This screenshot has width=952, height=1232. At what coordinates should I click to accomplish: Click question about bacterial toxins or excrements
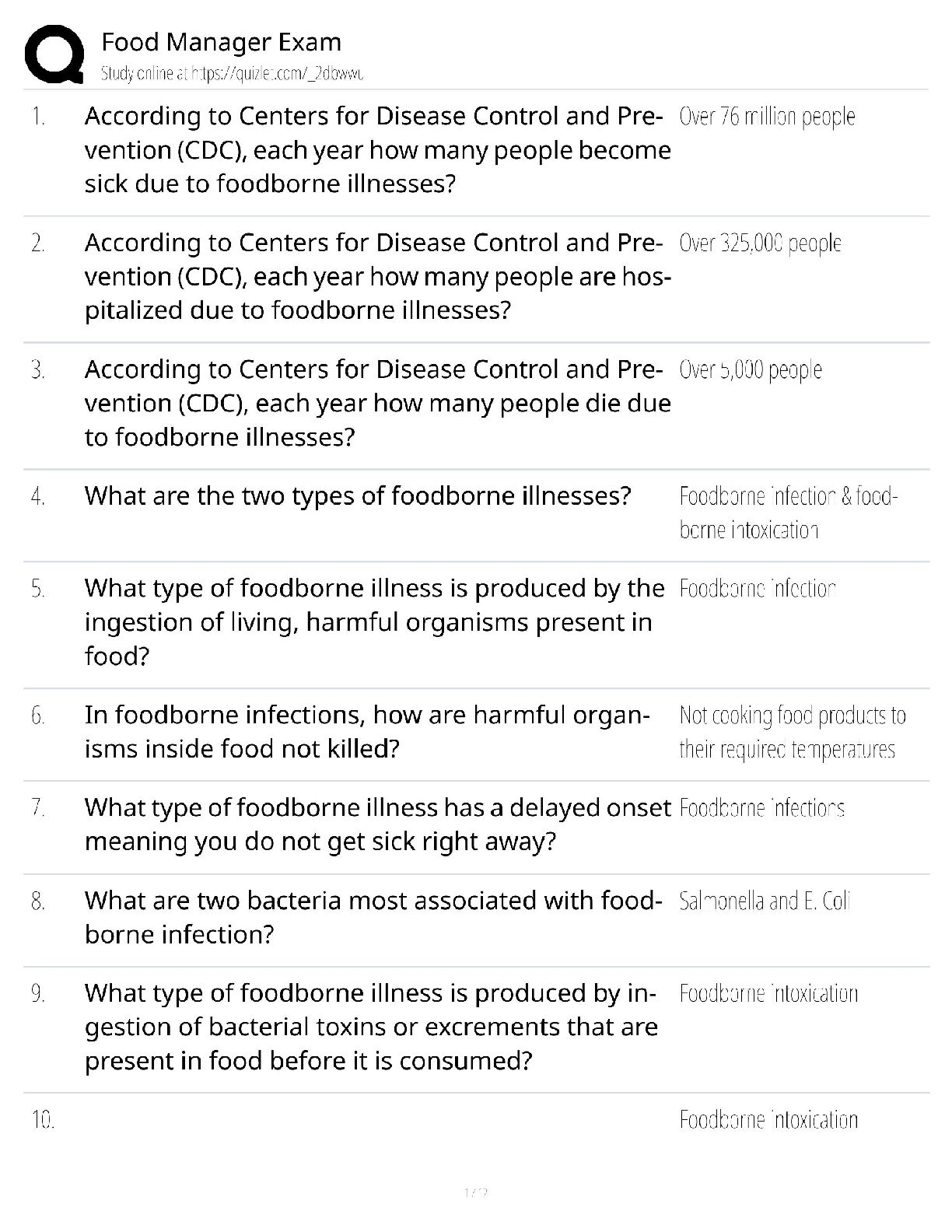pos(371,1027)
